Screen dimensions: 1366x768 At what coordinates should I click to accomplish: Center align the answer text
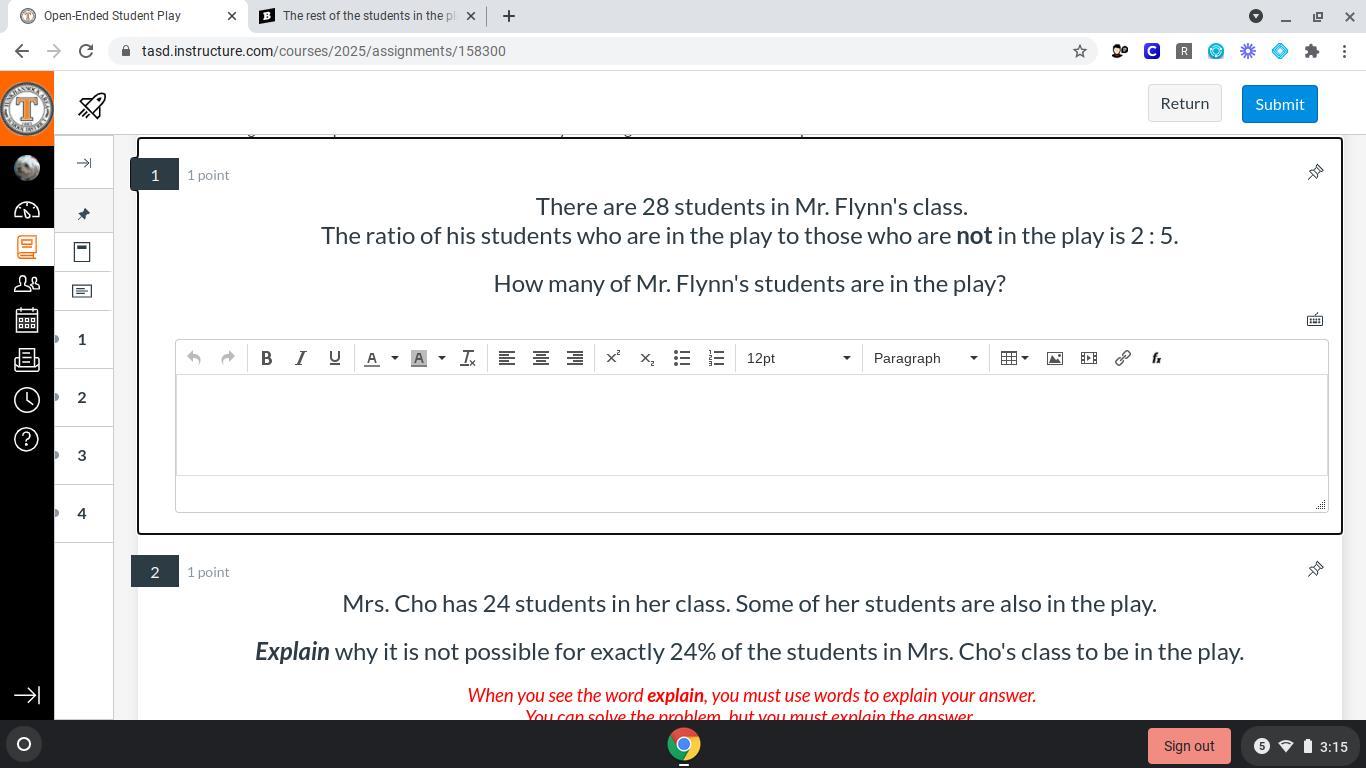point(541,358)
